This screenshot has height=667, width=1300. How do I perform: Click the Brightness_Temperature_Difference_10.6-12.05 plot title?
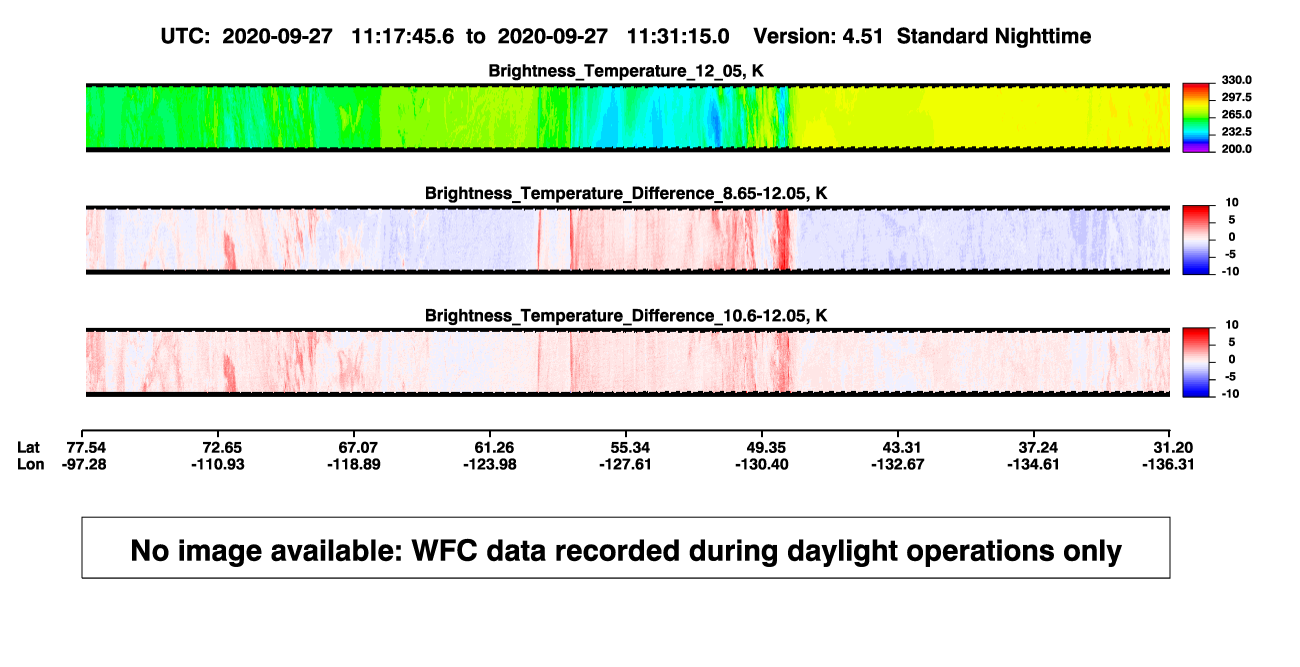(x=626, y=316)
